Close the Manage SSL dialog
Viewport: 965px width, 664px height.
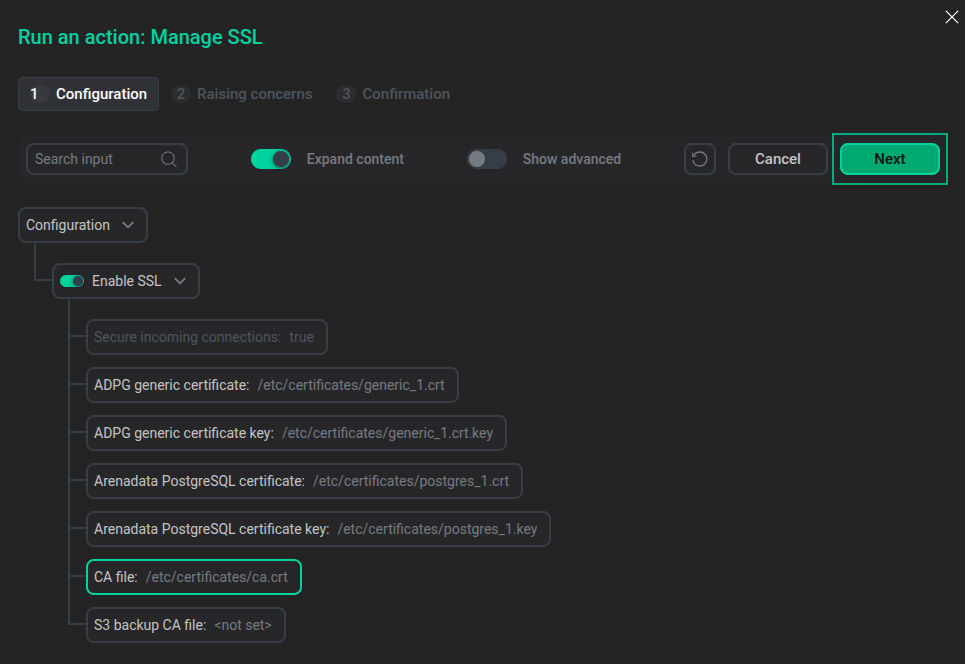point(951,17)
